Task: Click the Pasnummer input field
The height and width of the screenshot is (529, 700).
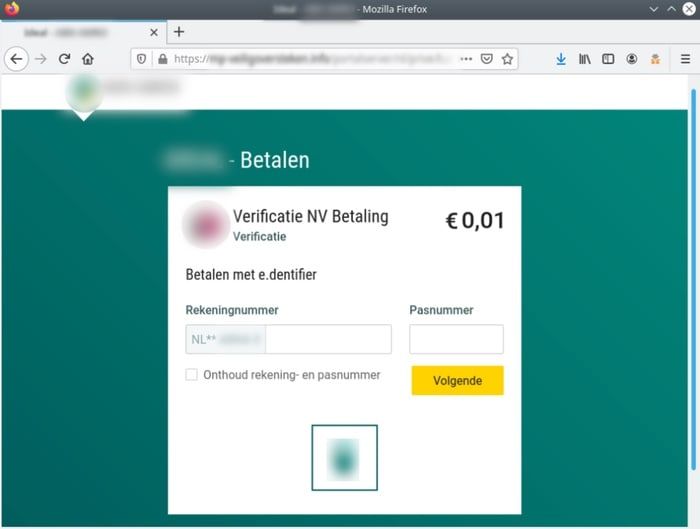Action: [x=456, y=339]
